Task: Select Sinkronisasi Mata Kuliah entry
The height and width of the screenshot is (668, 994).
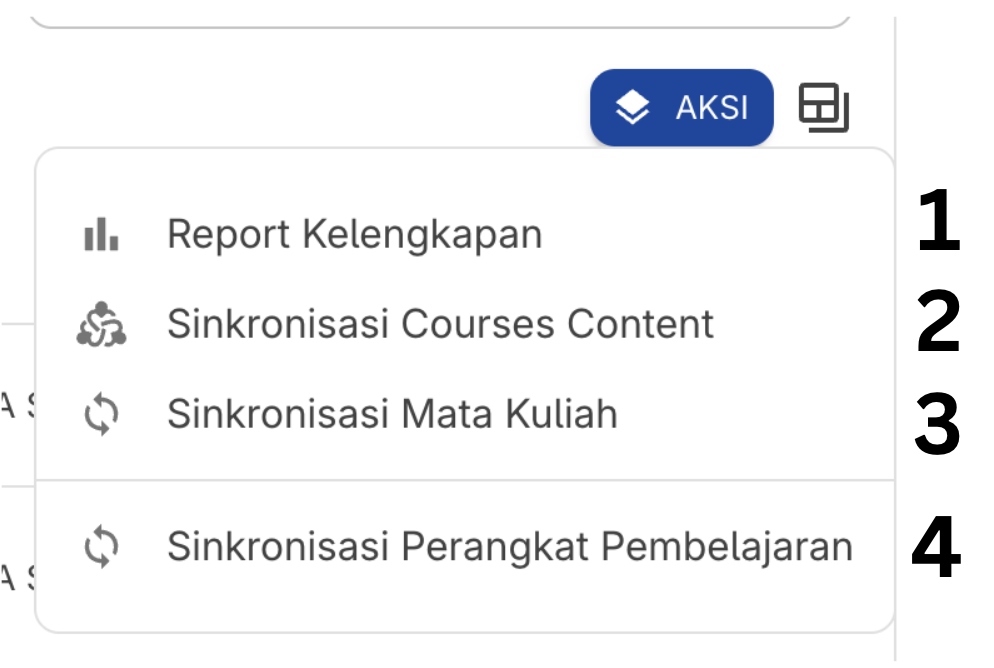Action: tap(465, 414)
